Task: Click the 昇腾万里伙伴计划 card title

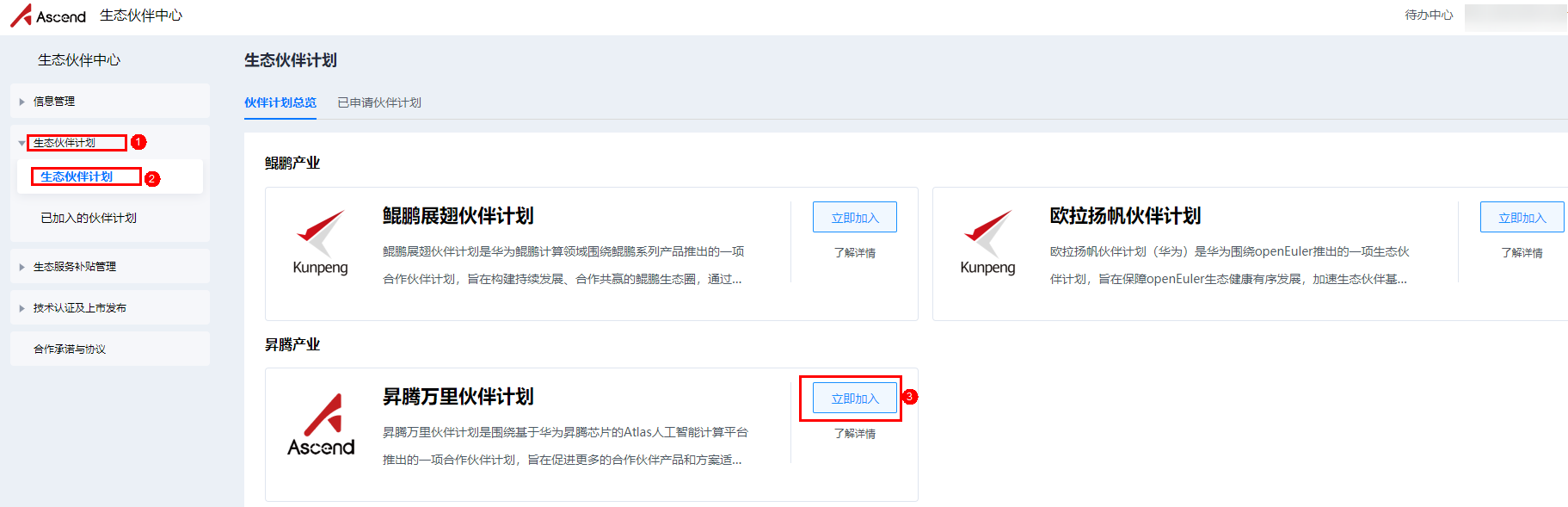Action: [x=458, y=397]
